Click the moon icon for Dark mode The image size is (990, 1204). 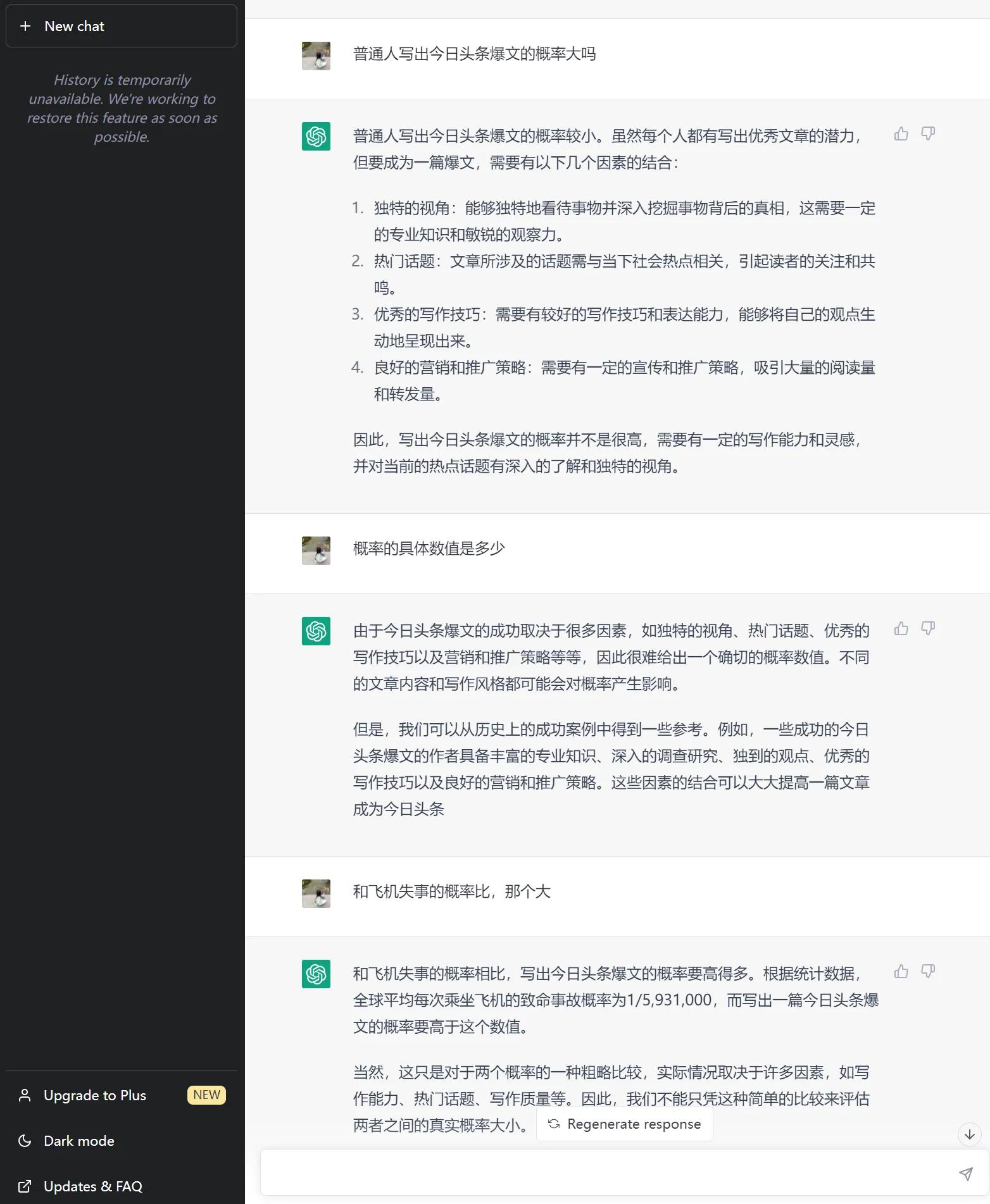pos(25,1141)
